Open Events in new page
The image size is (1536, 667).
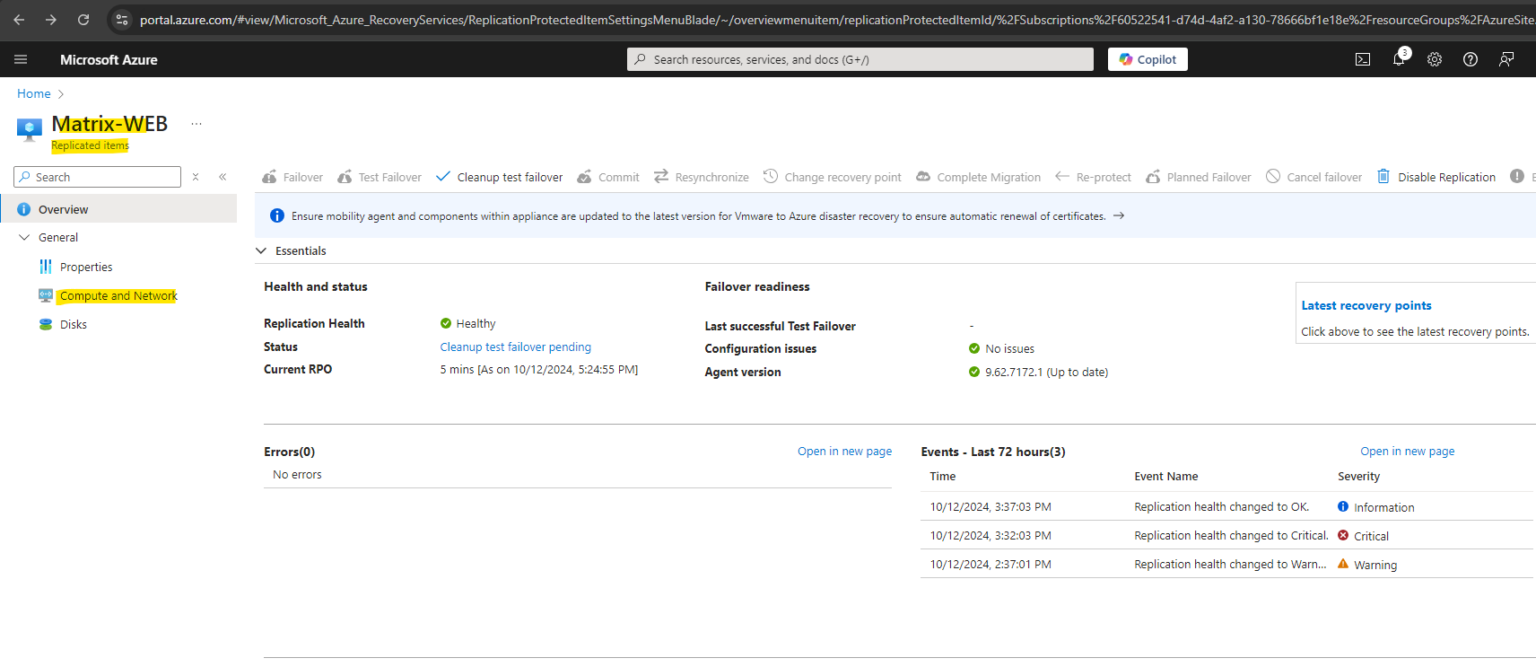[1407, 451]
